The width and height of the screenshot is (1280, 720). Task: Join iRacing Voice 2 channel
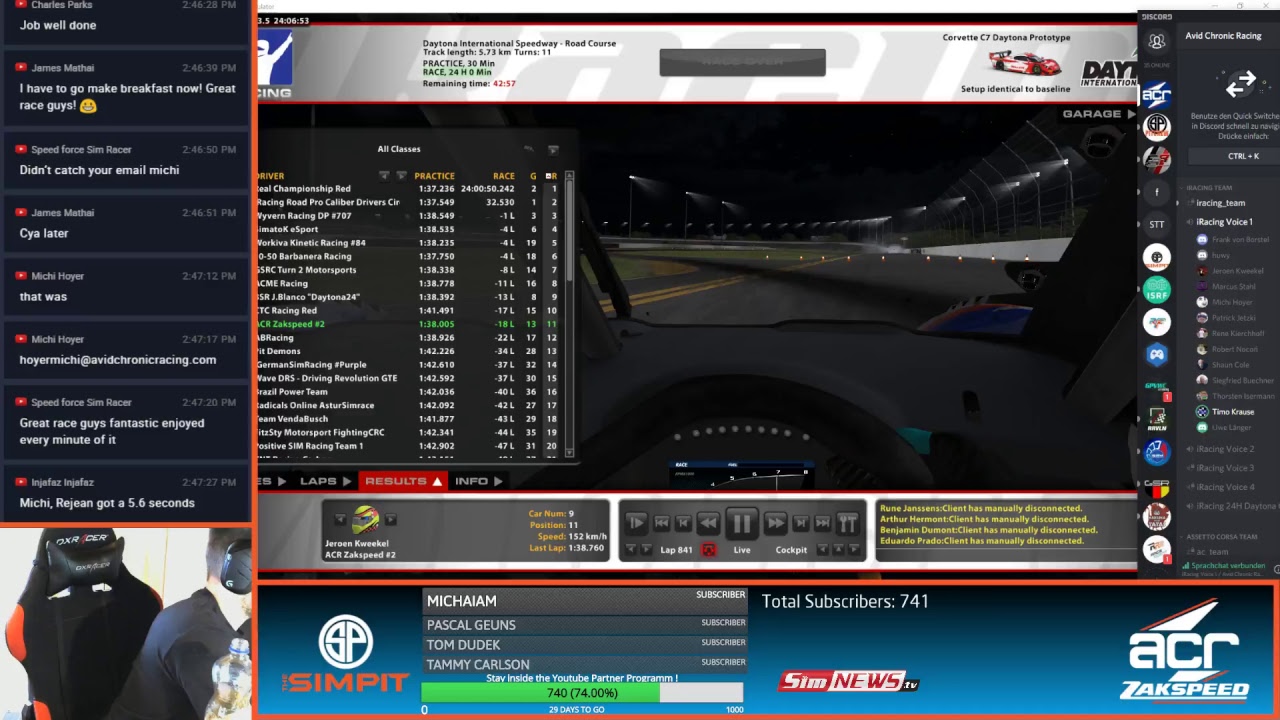pos(1224,449)
